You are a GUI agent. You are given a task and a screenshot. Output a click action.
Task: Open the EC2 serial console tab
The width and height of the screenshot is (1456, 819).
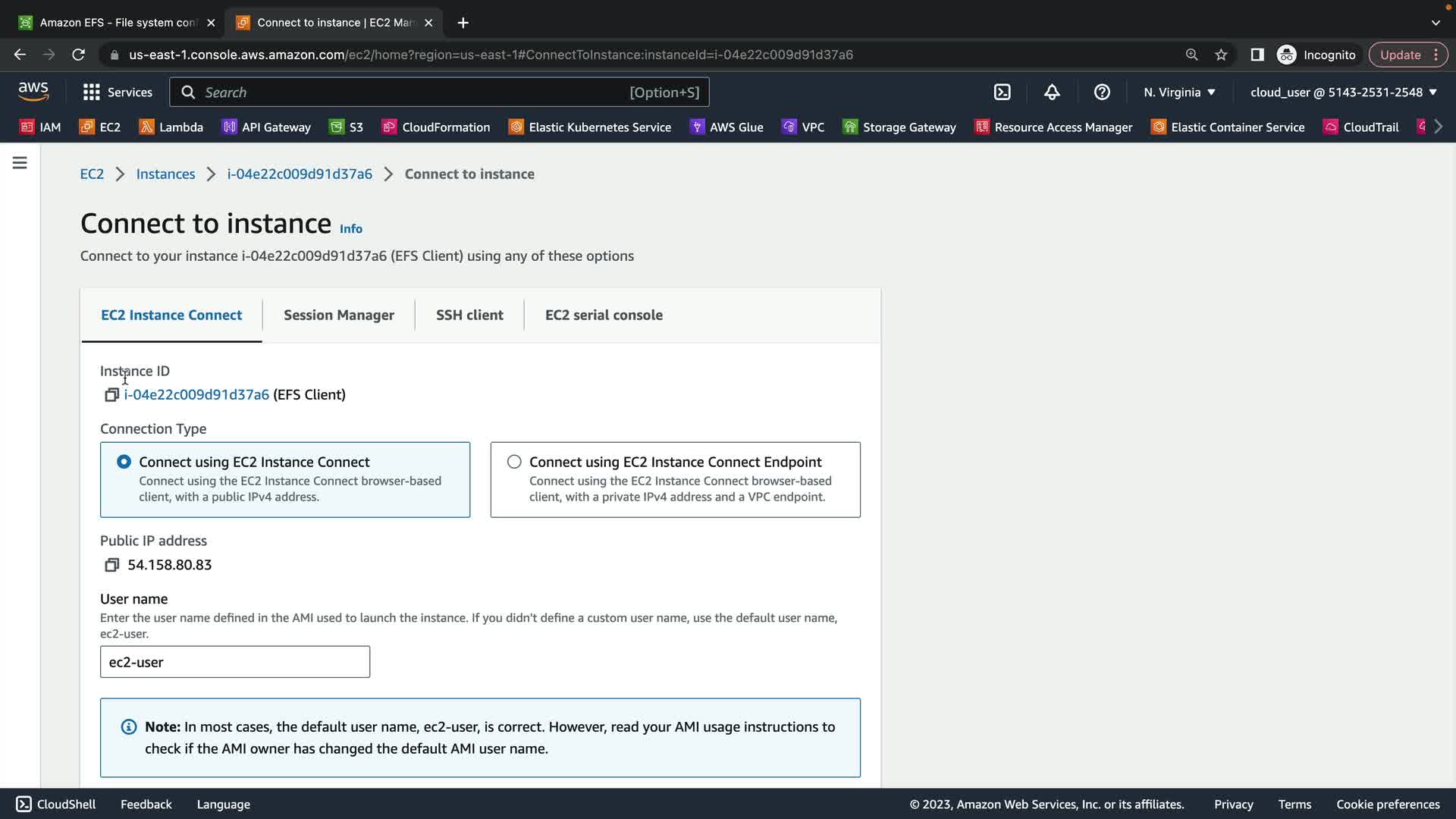click(x=604, y=315)
